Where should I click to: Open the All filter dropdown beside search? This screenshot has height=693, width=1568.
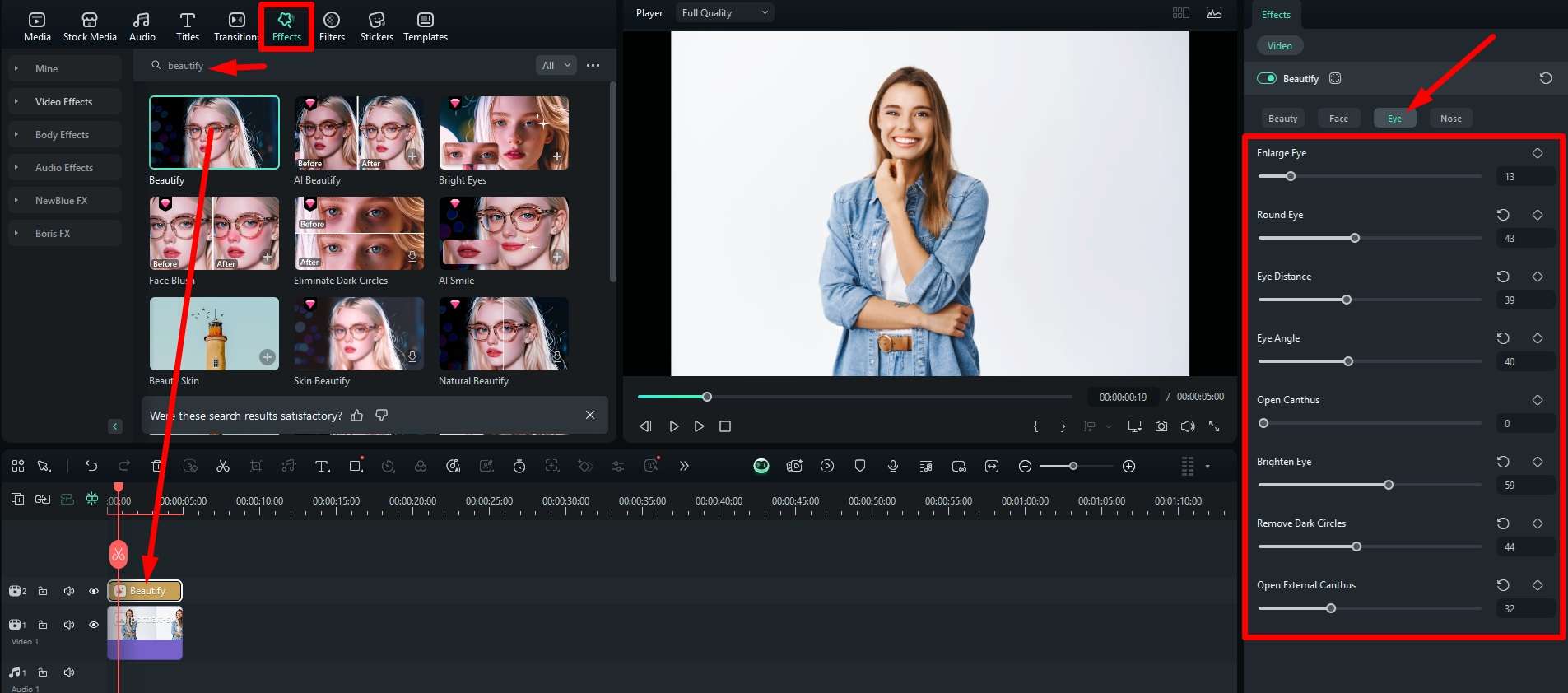[x=556, y=65]
